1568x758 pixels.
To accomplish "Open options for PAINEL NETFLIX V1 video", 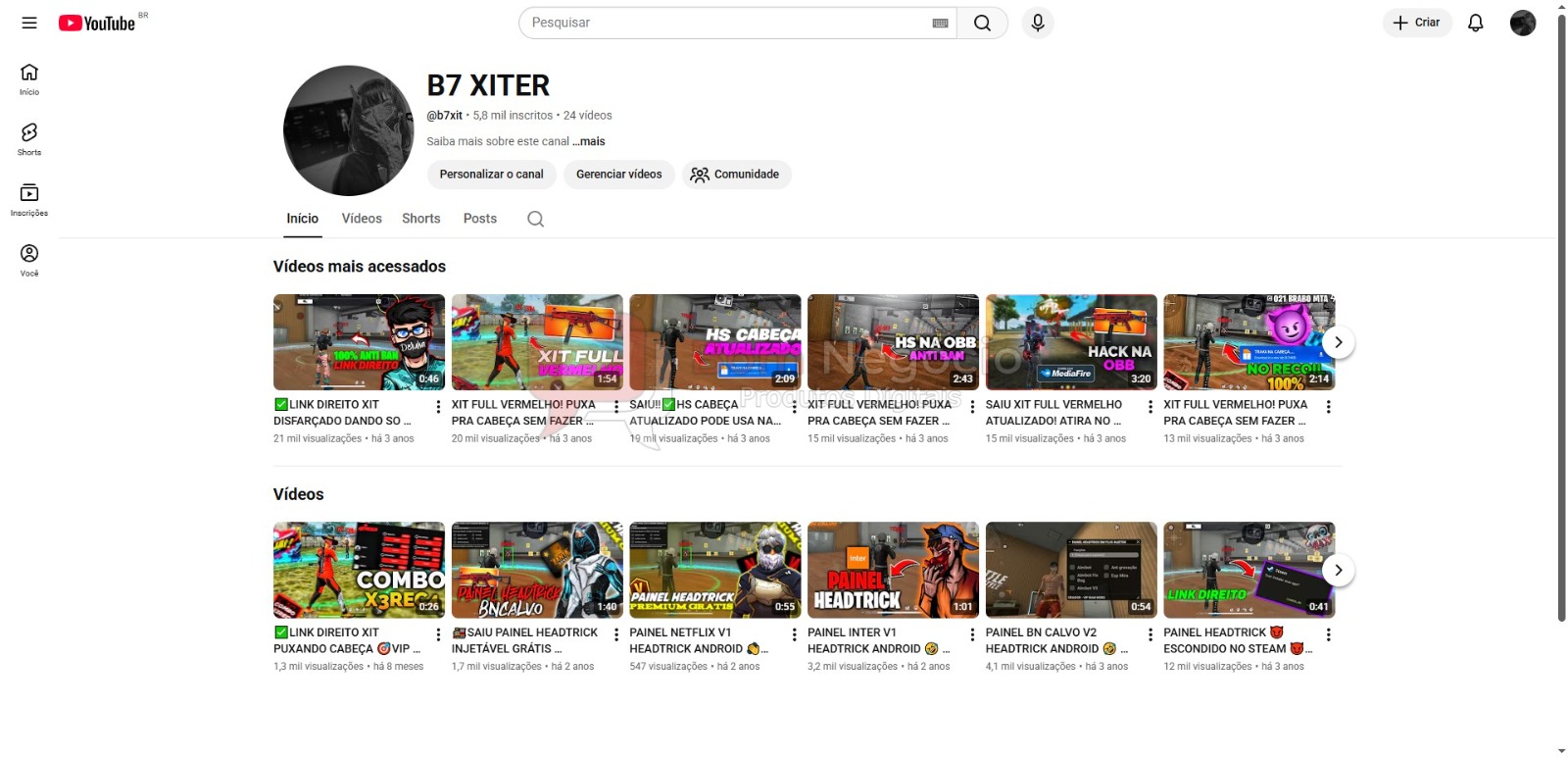I will 794,634.
